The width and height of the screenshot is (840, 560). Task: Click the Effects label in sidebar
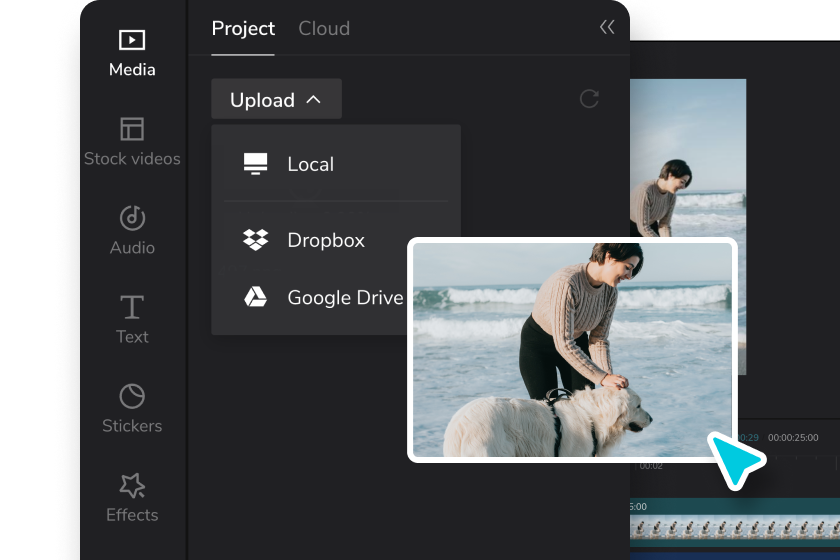[132, 515]
